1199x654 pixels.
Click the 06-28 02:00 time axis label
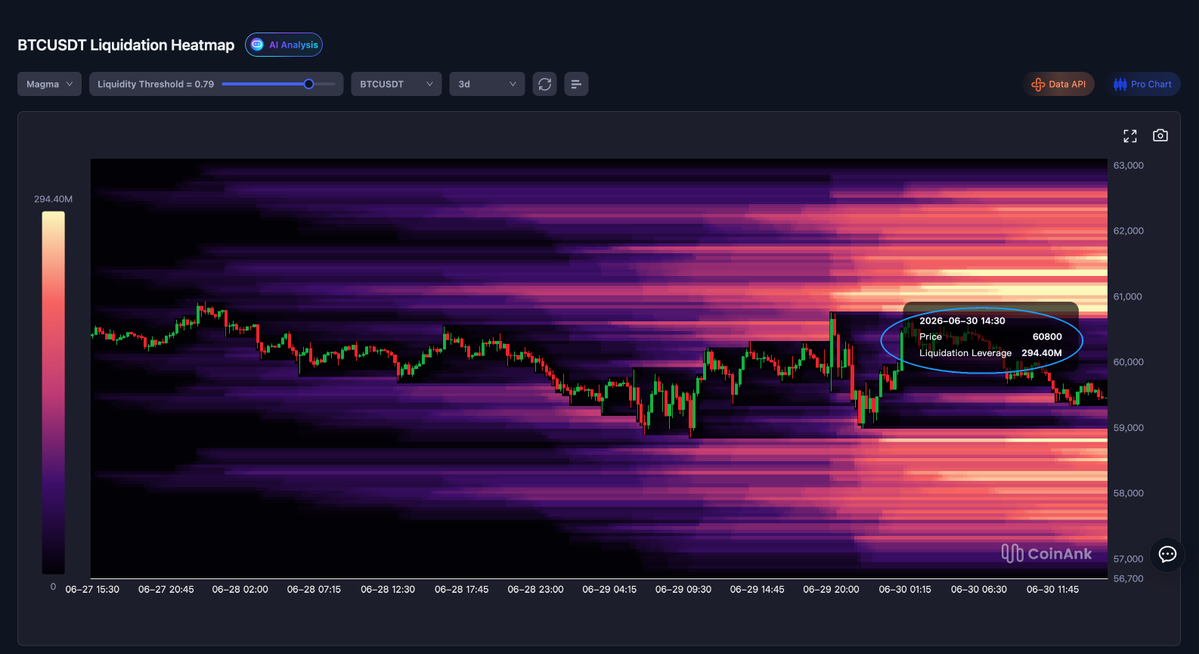(x=240, y=590)
